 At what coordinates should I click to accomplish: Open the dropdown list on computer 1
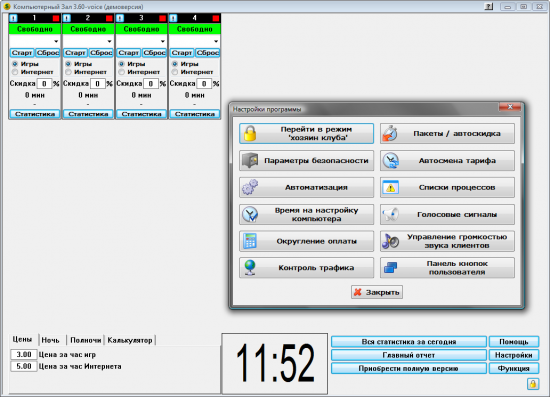point(56,41)
